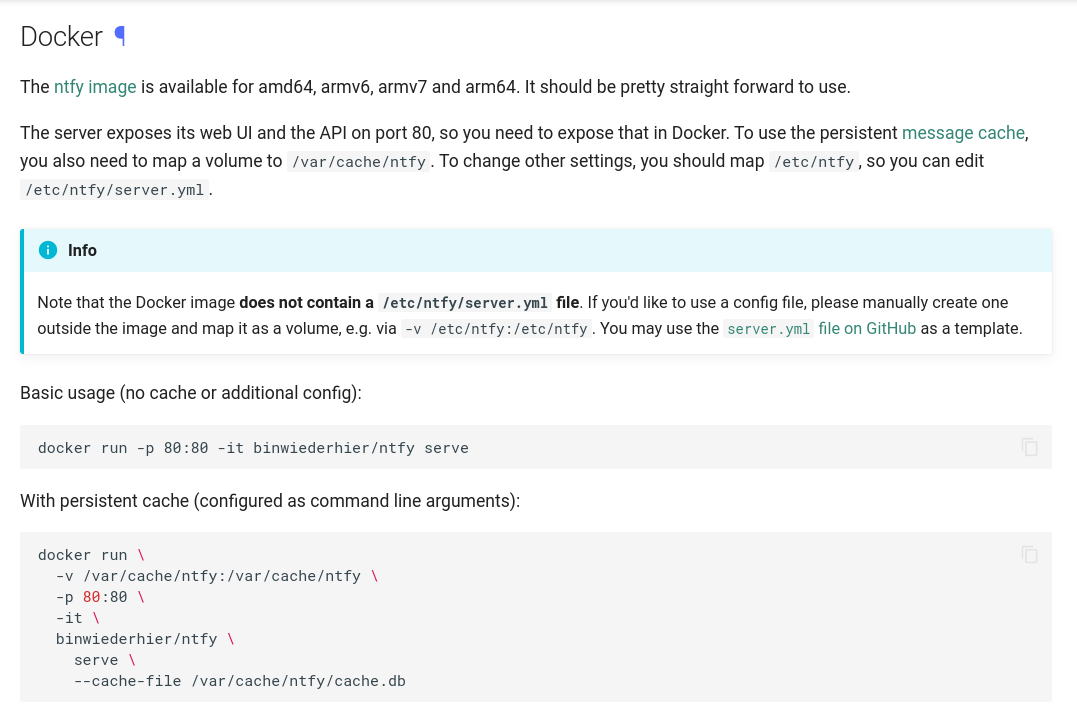Click the Info admonition title text
This screenshot has width=1077, height=713.
click(x=82, y=250)
